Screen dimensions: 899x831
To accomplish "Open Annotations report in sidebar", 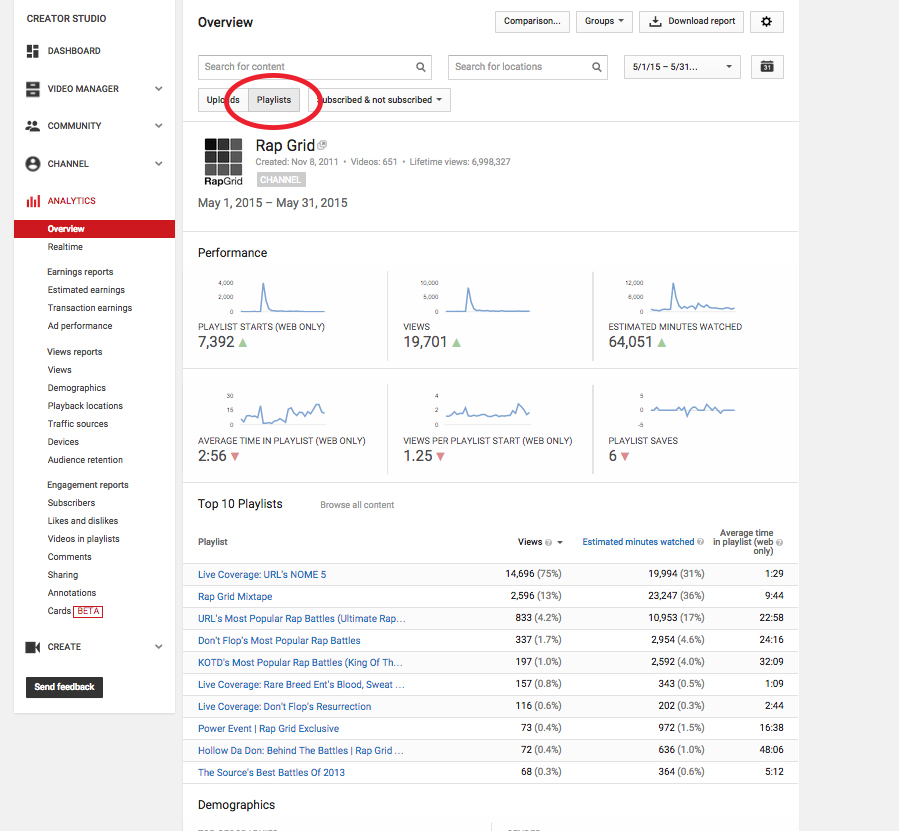I will tap(72, 594).
